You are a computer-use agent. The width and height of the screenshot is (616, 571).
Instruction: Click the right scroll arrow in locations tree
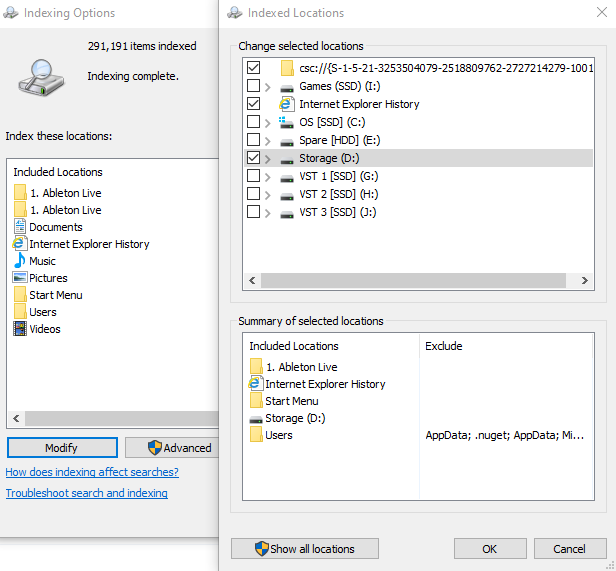pos(585,280)
